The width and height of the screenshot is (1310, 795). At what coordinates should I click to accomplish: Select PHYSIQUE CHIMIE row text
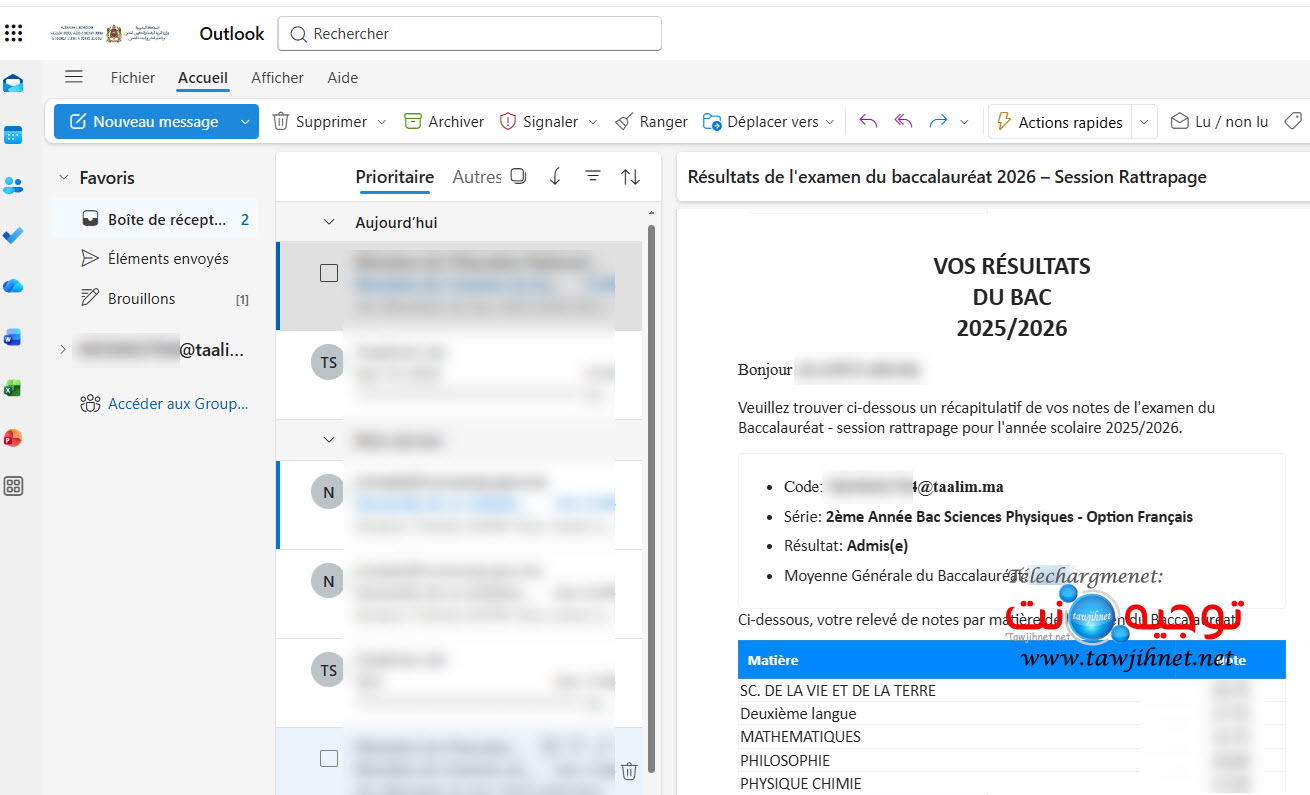click(801, 784)
